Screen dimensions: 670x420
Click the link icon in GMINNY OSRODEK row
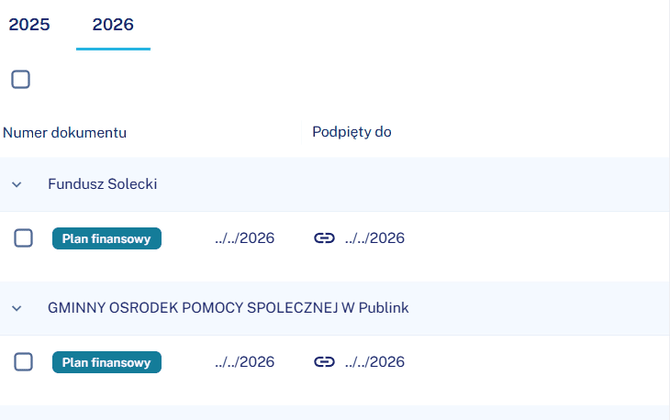(x=324, y=362)
